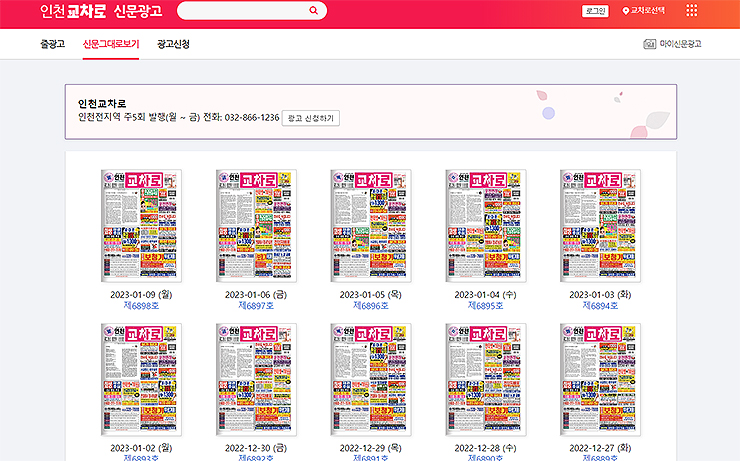Click date text 2022-12-27 (화)
The height and width of the screenshot is (461, 740).
point(600,448)
